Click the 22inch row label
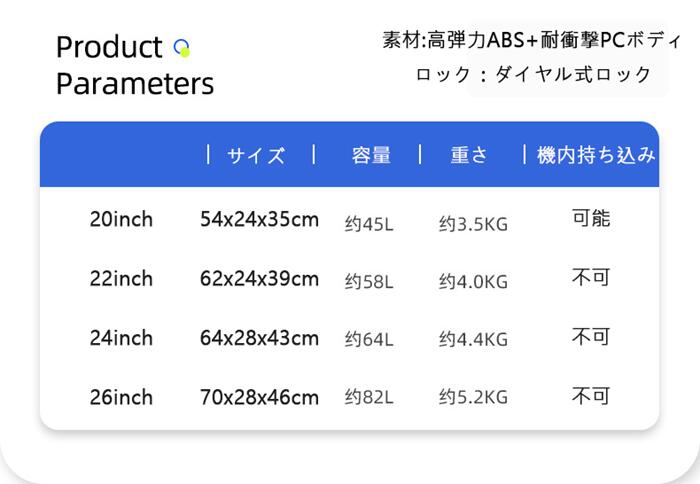This screenshot has height=484, width=700. 121,278
